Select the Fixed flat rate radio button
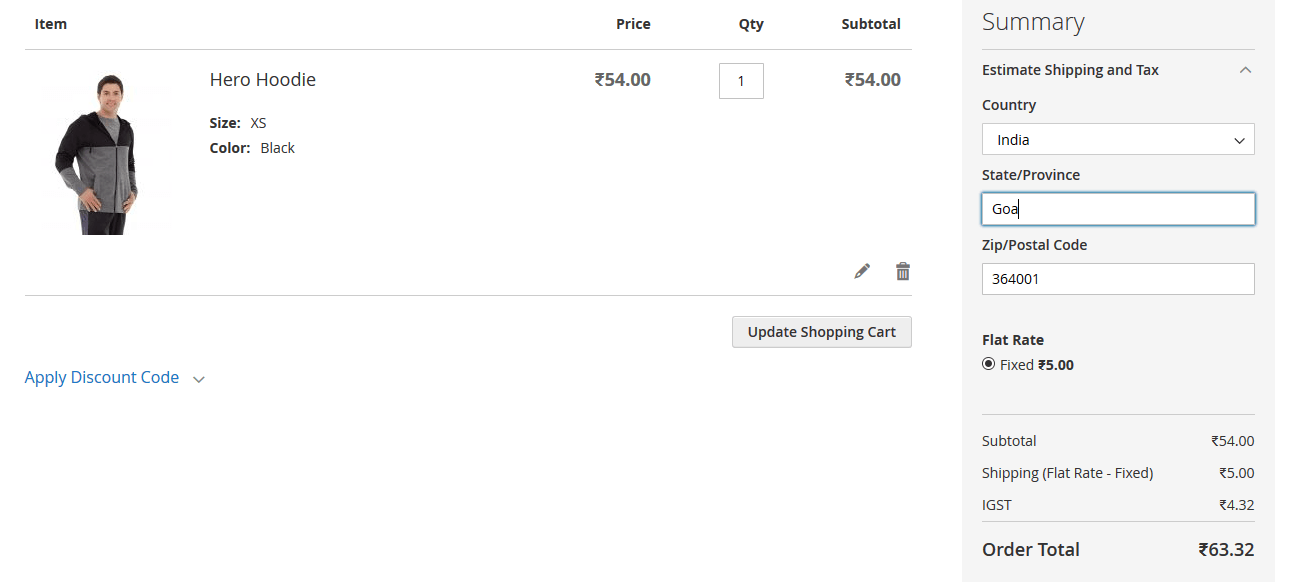The width and height of the screenshot is (1303, 582). 989,364
